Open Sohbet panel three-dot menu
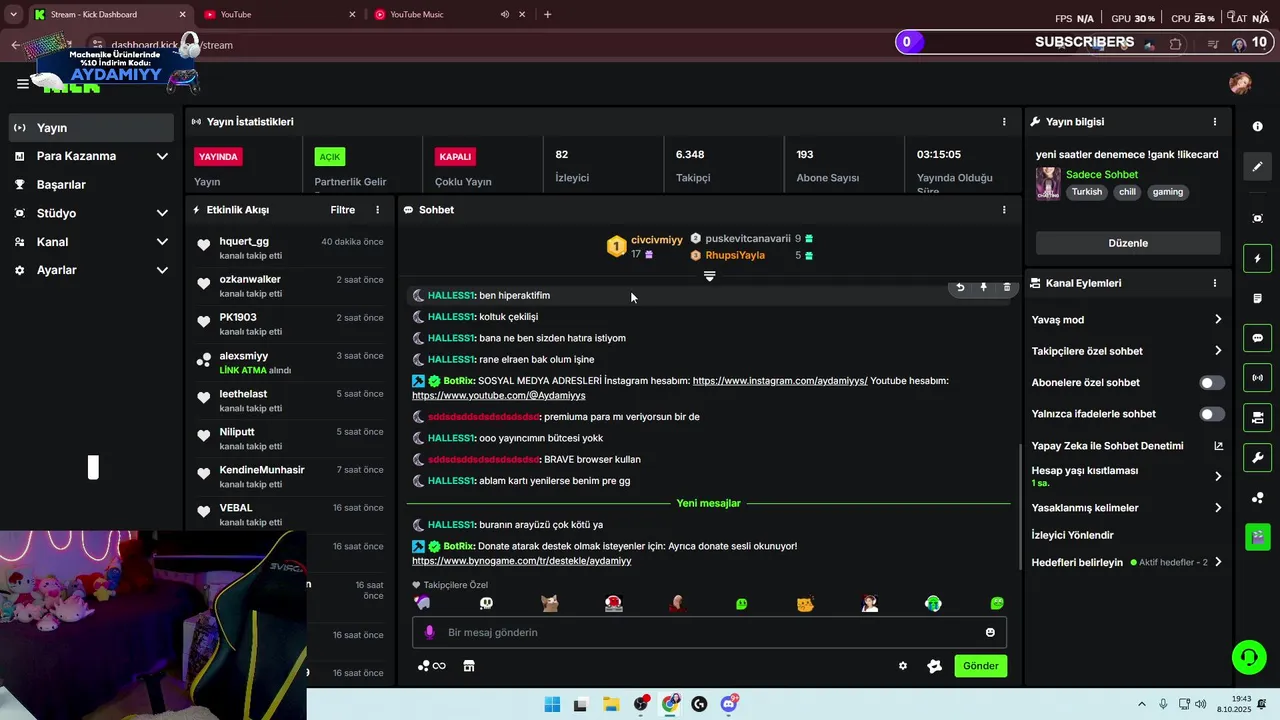 [1004, 210]
